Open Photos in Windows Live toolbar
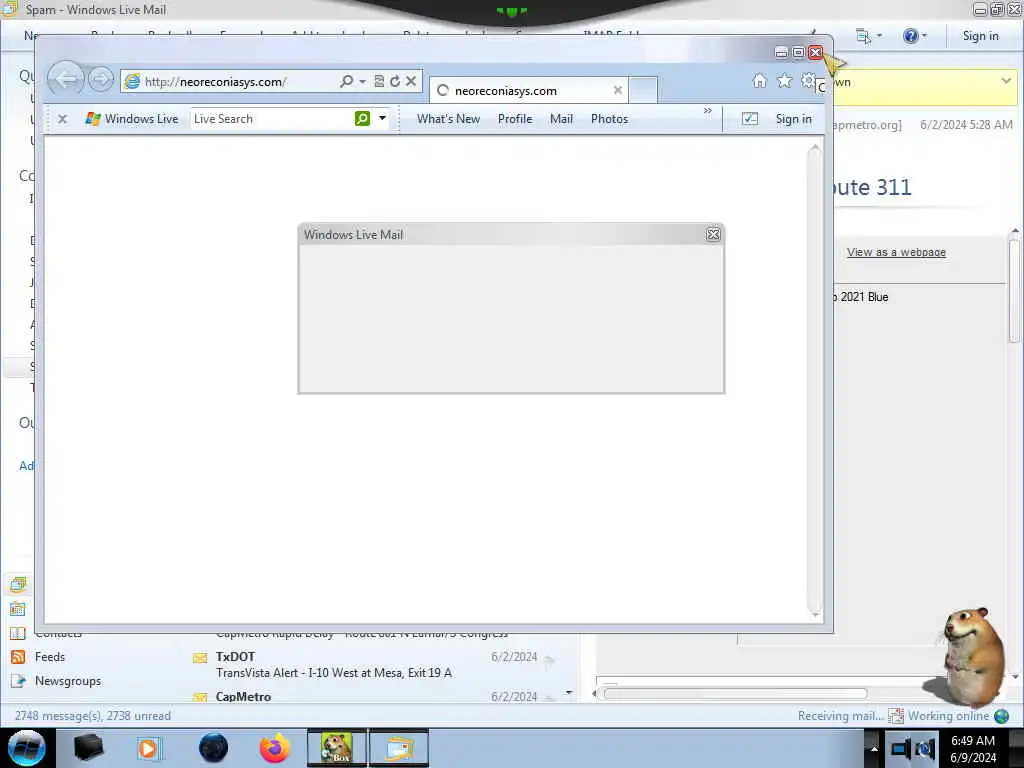The image size is (1024, 768). pyautogui.click(x=609, y=119)
